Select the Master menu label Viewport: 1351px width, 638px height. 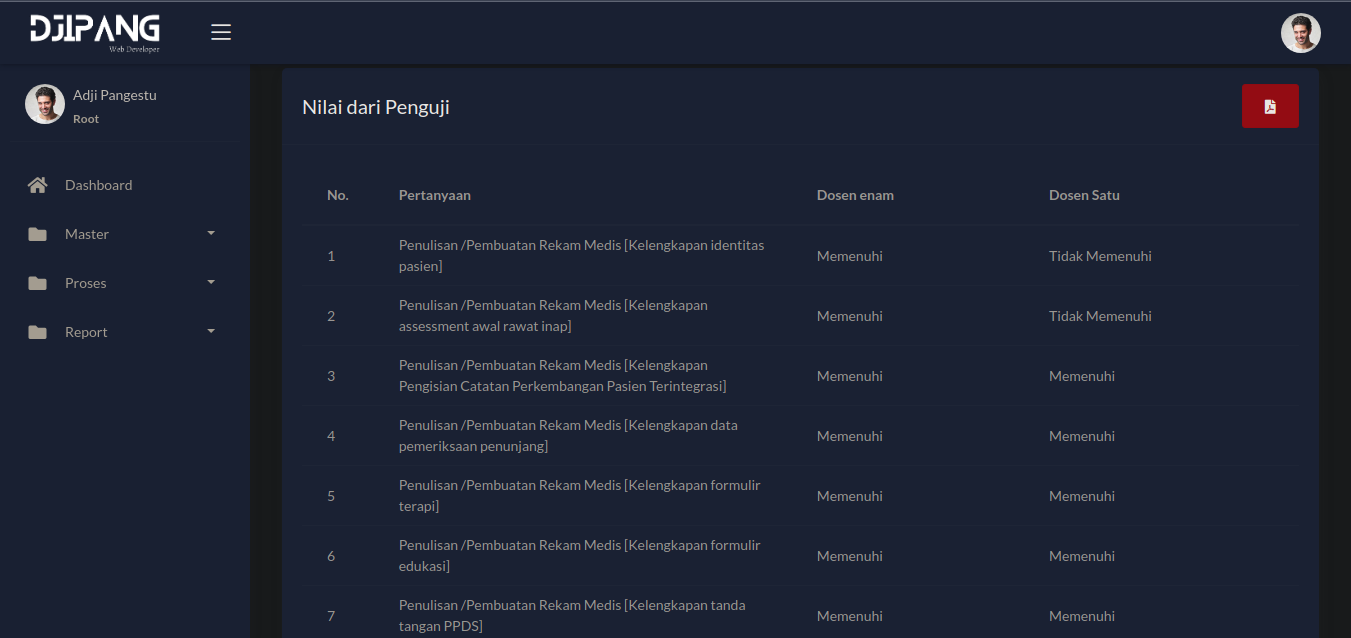click(87, 234)
